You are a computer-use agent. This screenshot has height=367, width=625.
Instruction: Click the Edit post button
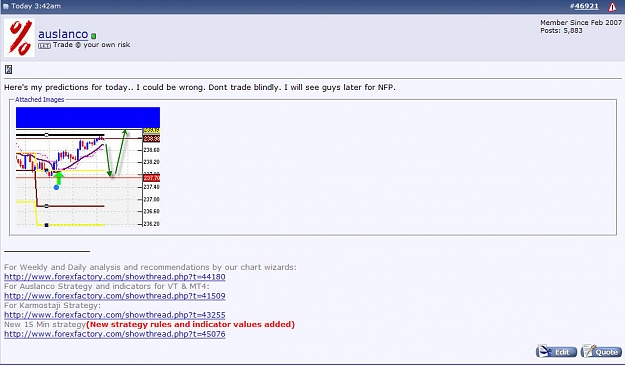(x=556, y=351)
